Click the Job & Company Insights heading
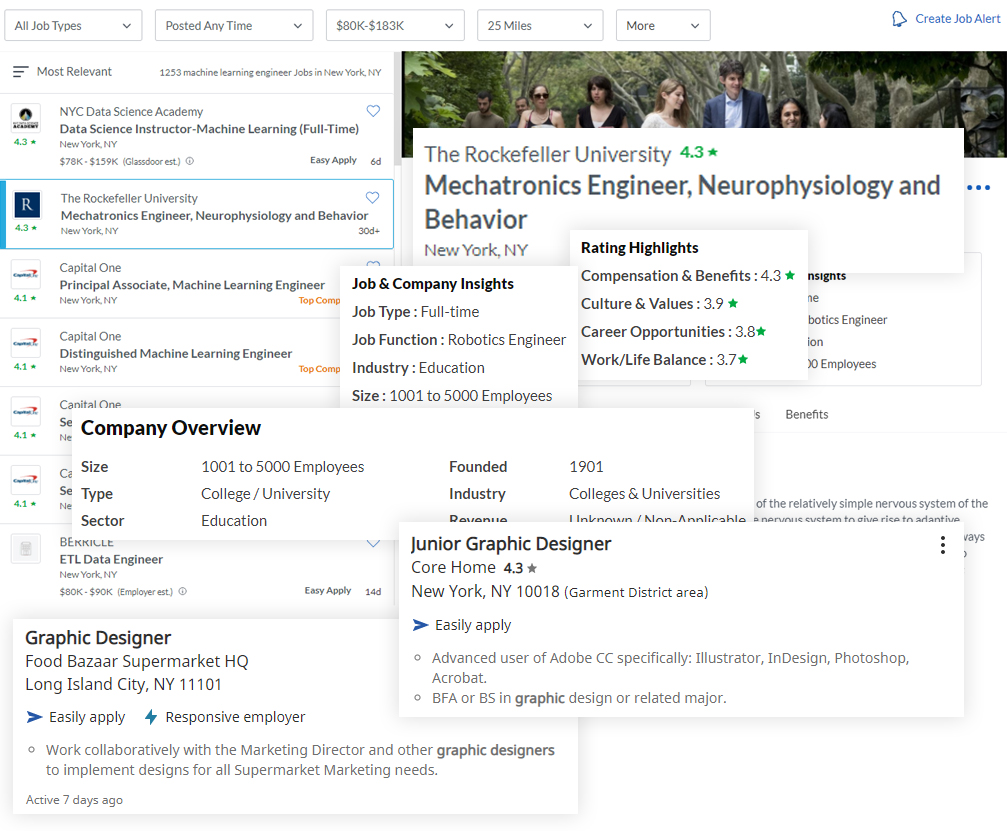 433,284
